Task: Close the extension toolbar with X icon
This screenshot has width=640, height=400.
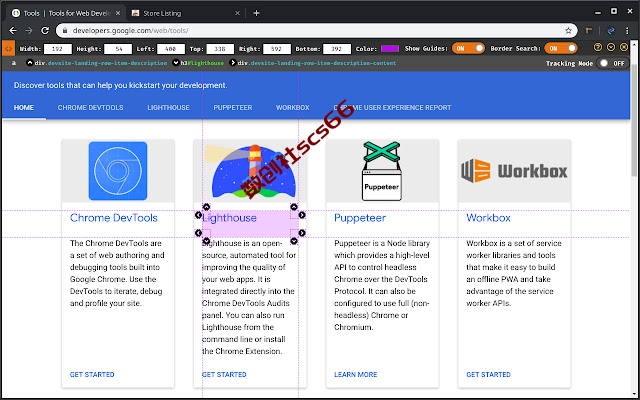Action: (624, 47)
